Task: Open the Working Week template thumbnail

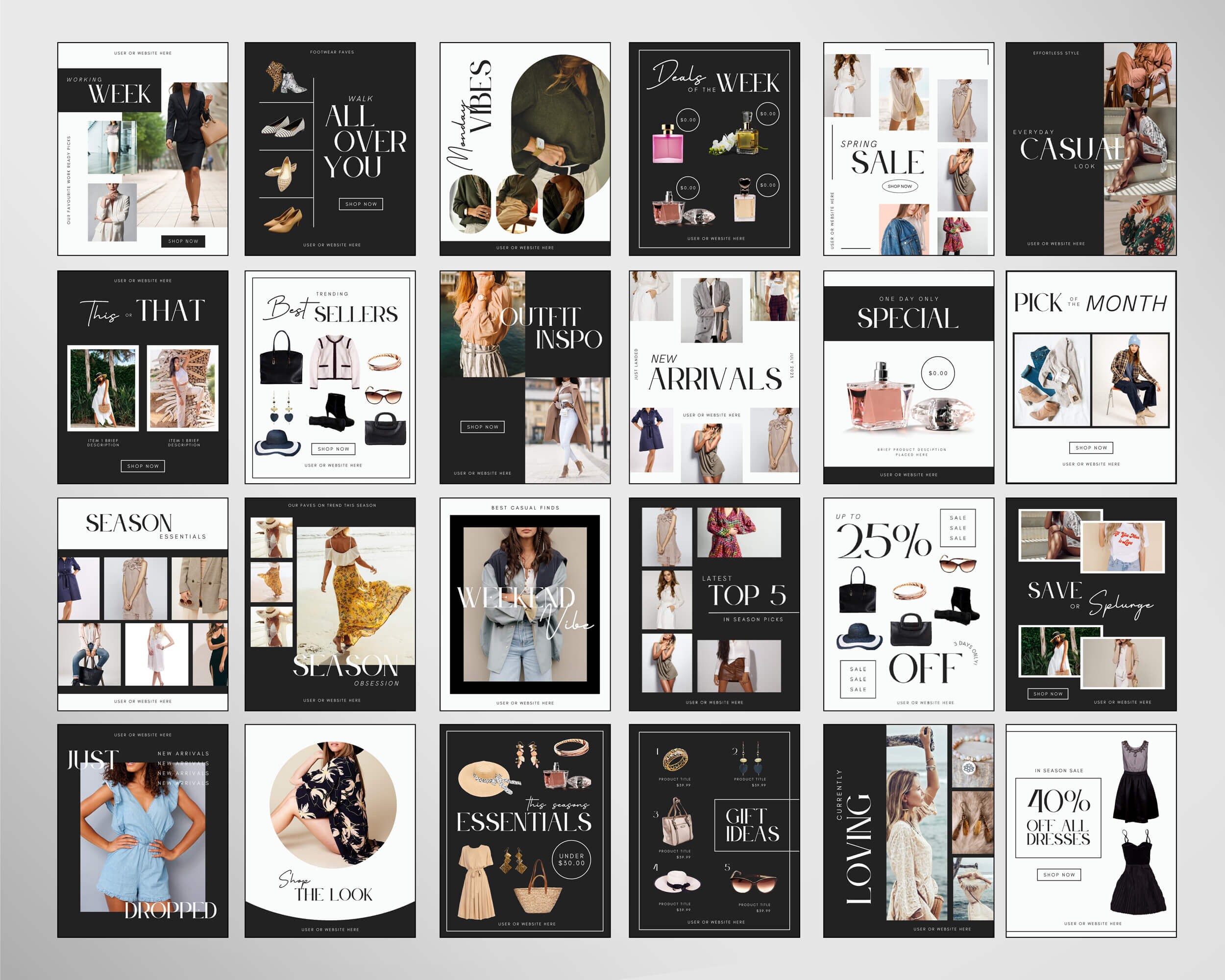Action: [x=143, y=149]
